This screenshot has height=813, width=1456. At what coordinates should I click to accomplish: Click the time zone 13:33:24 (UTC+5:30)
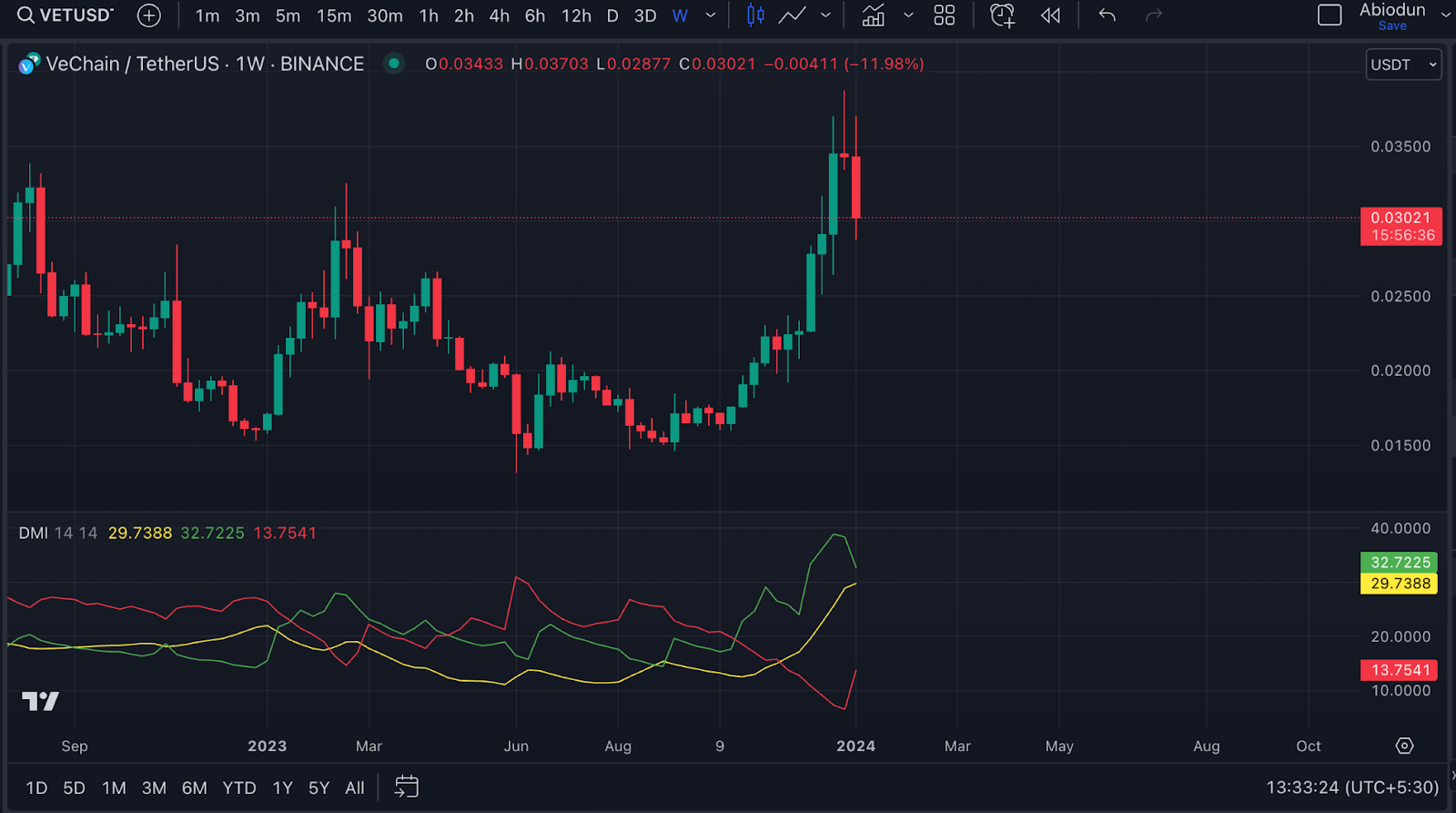pyautogui.click(x=1352, y=788)
